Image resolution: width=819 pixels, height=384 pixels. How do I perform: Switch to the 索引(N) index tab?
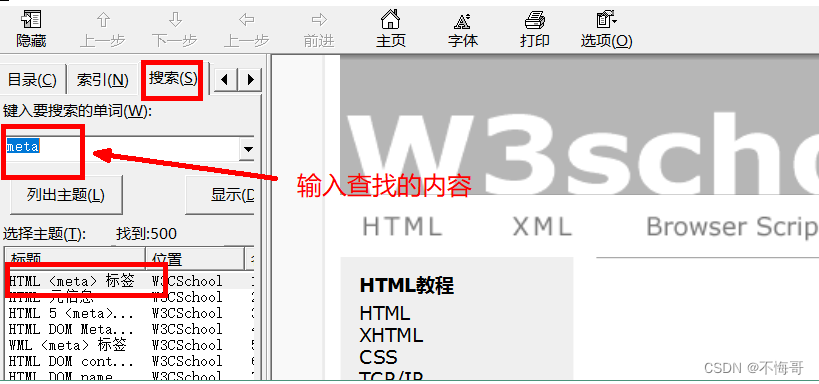tap(102, 80)
